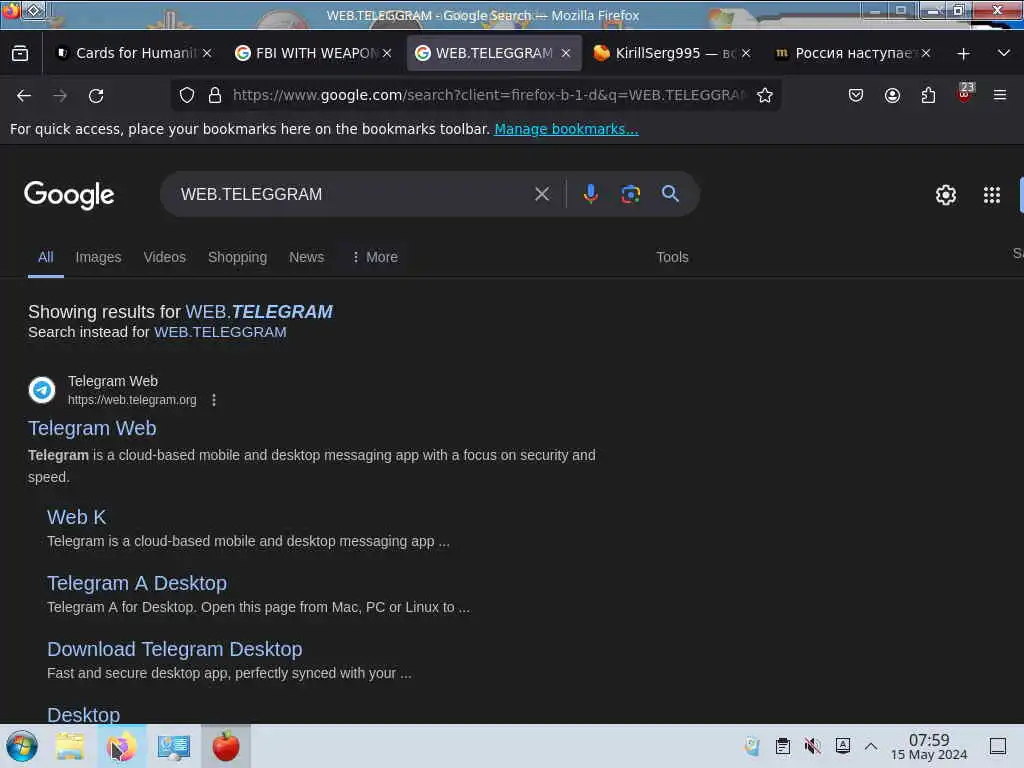Select the Shopping search filter

coord(238,257)
